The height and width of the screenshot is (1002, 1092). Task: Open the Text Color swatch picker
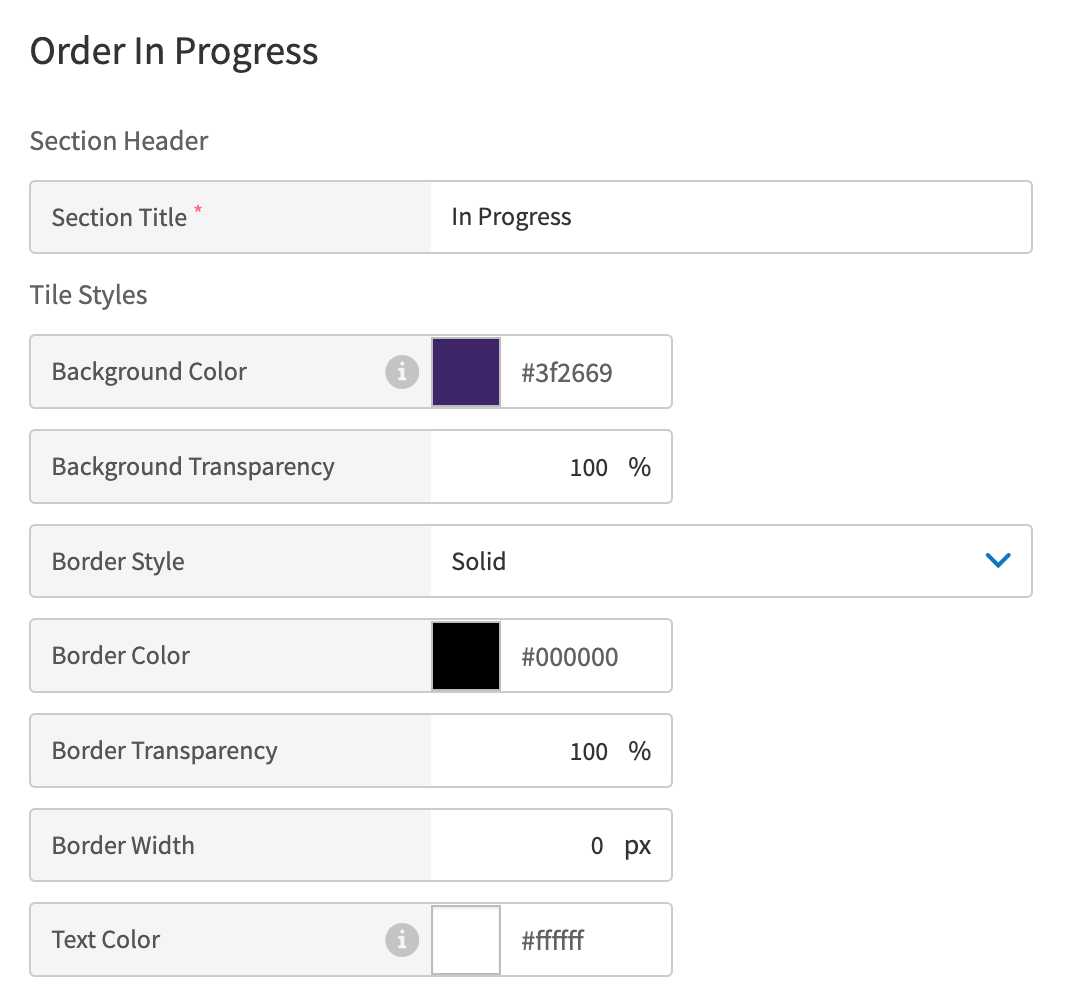465,940
